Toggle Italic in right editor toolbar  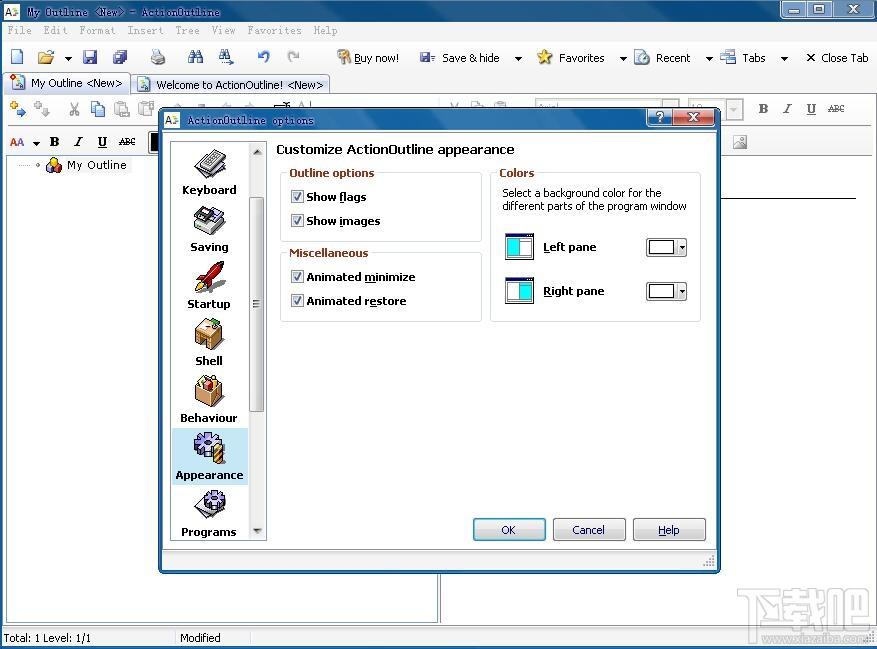click(x=787, y=109)
